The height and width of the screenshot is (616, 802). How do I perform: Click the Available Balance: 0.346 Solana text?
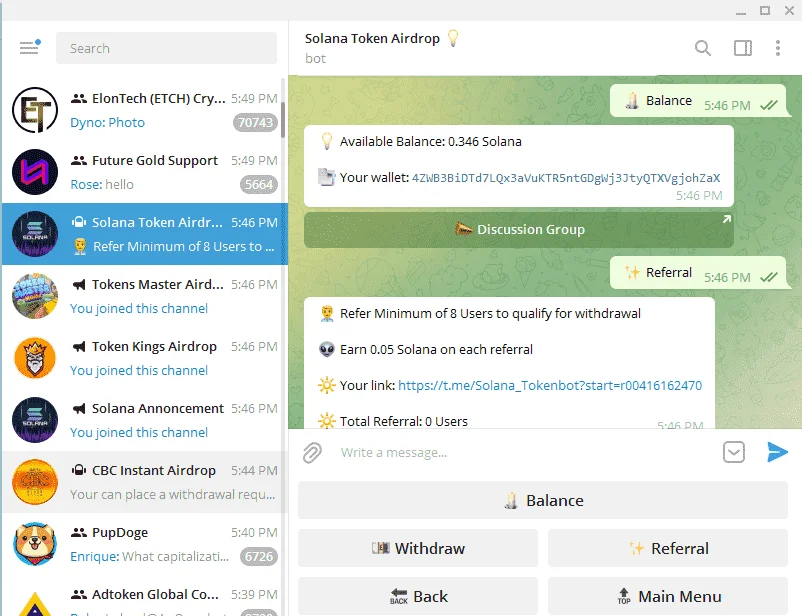[431, 142]
